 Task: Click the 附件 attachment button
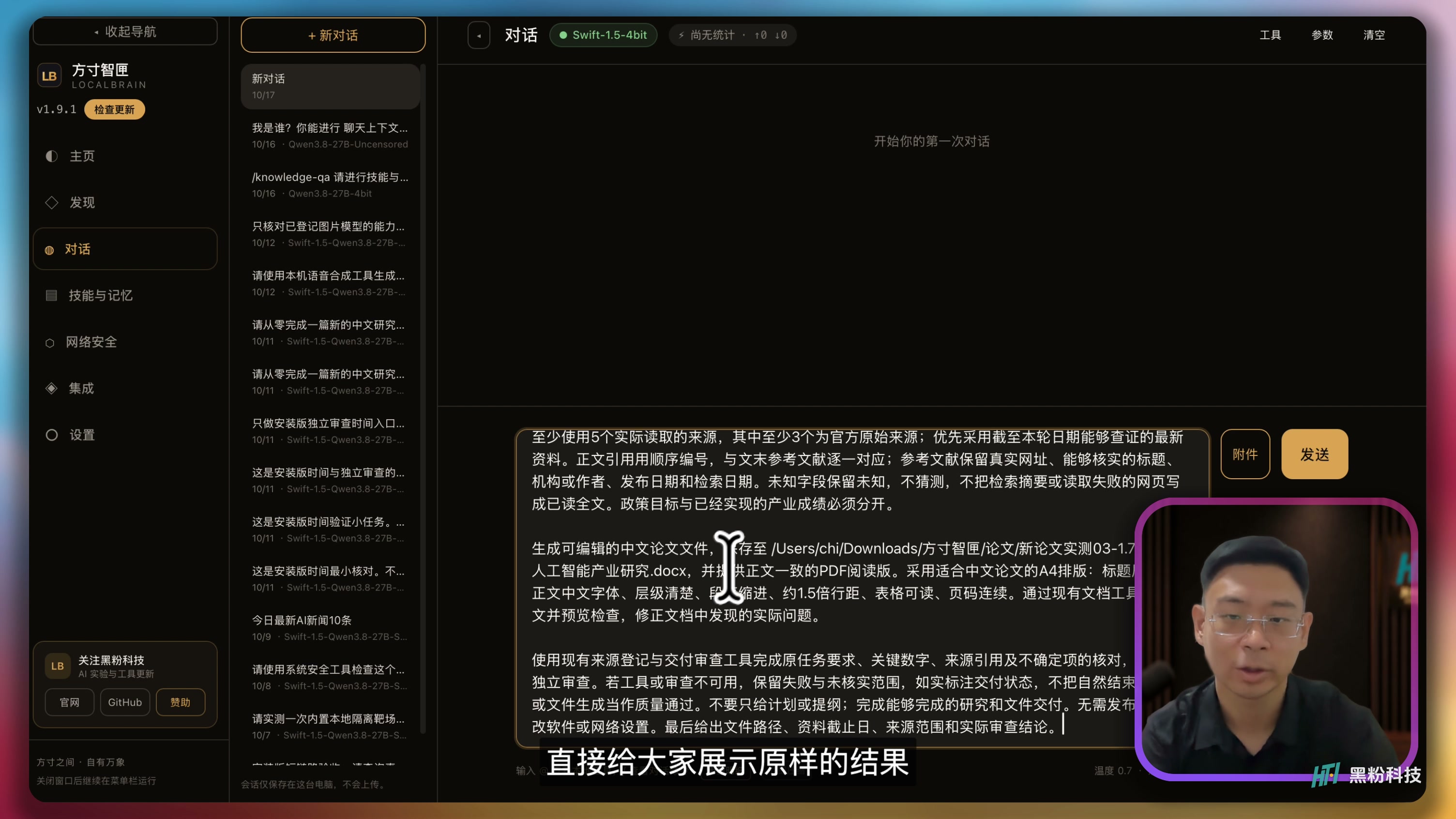[x=1245, y=454]
